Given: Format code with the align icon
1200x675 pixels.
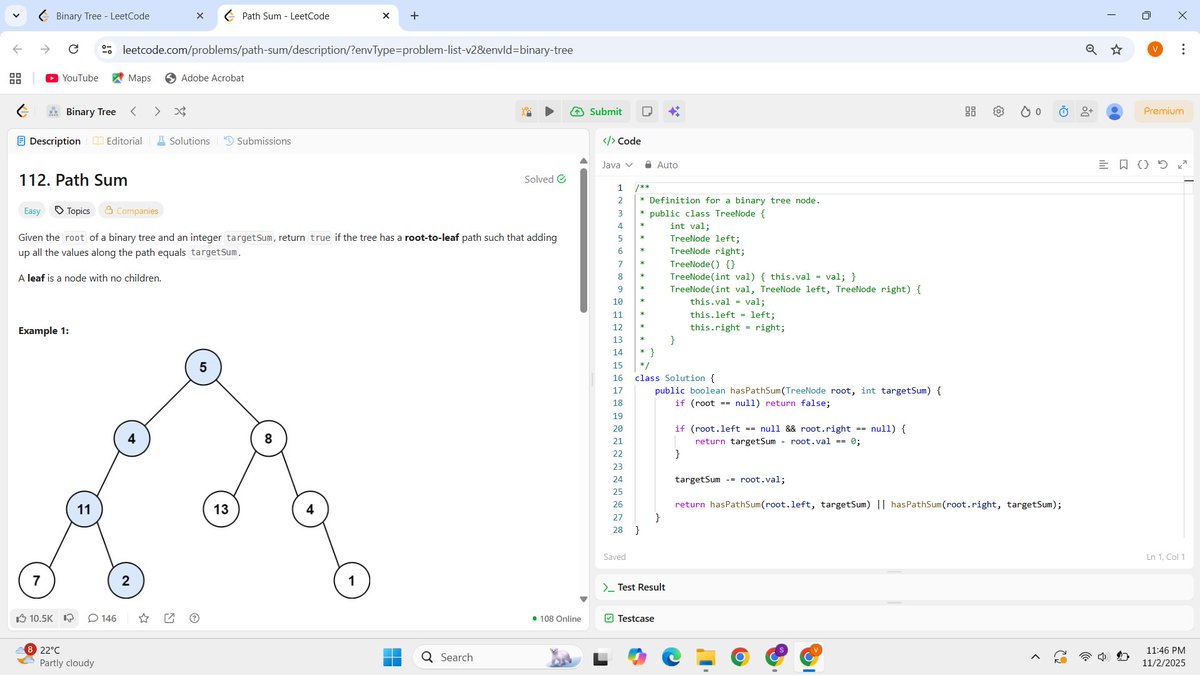Looking at the screenshot, I should pyautogui.click(x=1103, y=165).
